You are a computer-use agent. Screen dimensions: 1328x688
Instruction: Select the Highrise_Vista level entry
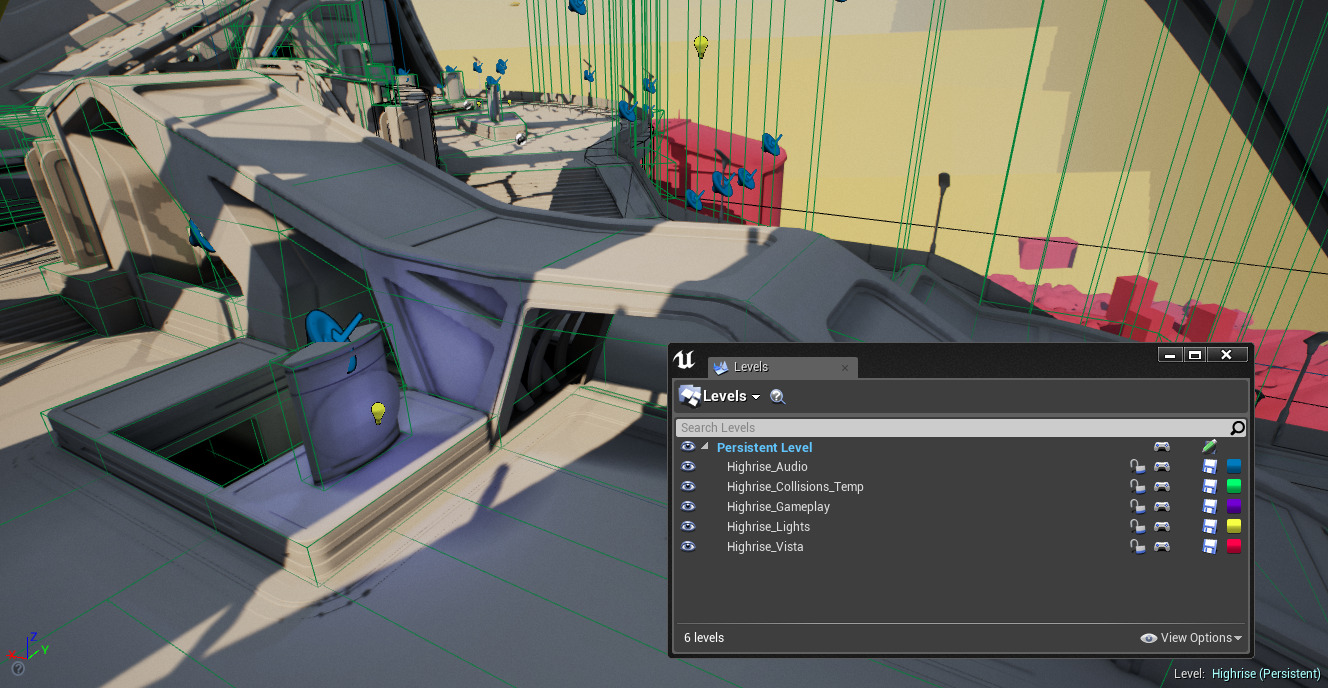tap(765, 547)
